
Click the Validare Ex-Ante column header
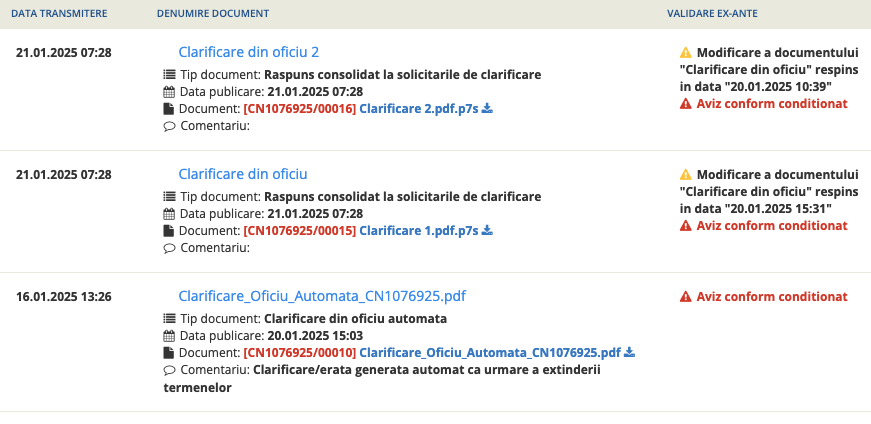pos(709,14)
